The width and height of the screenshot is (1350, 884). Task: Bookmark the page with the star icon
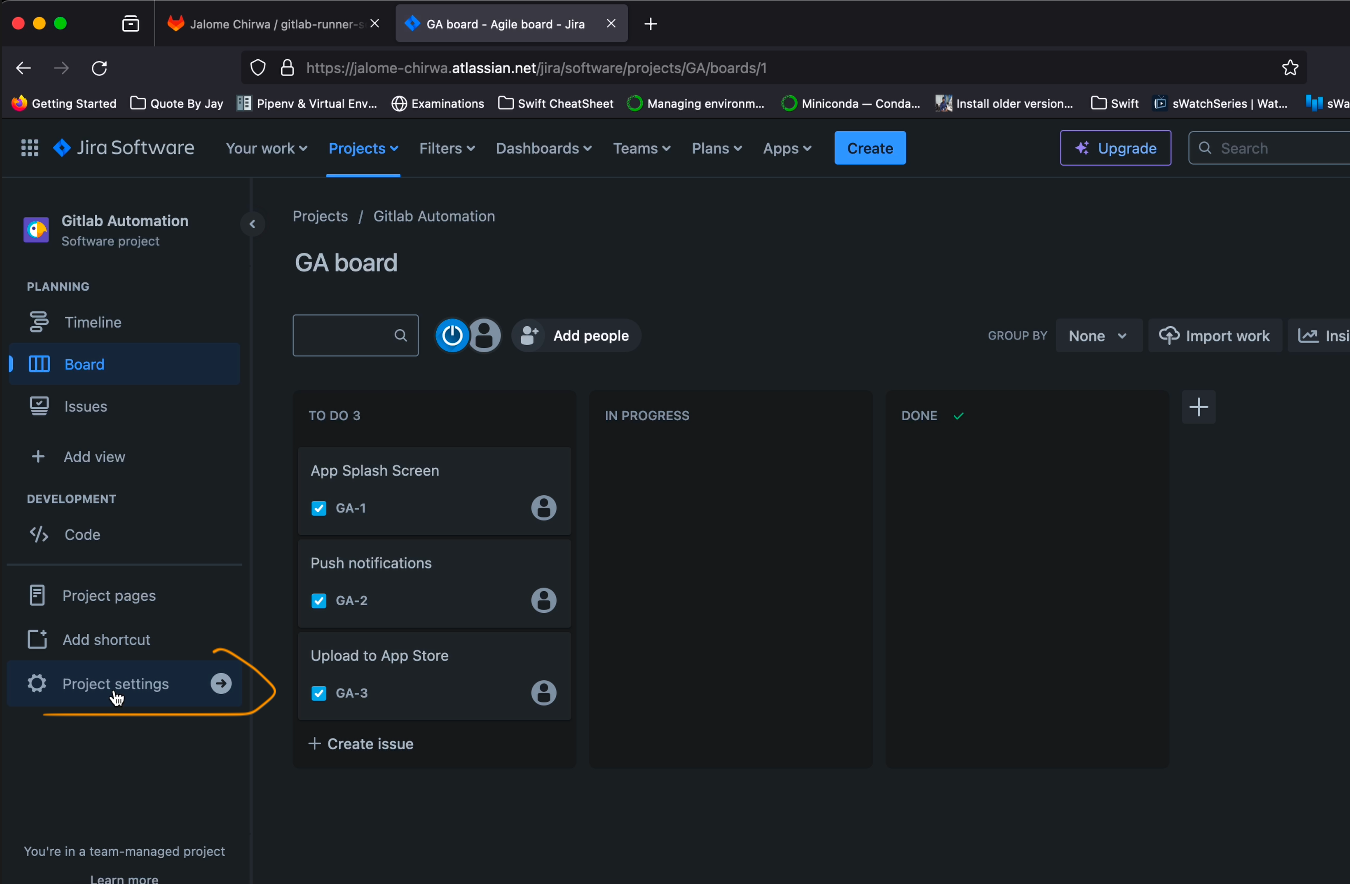click(1290, 68)
